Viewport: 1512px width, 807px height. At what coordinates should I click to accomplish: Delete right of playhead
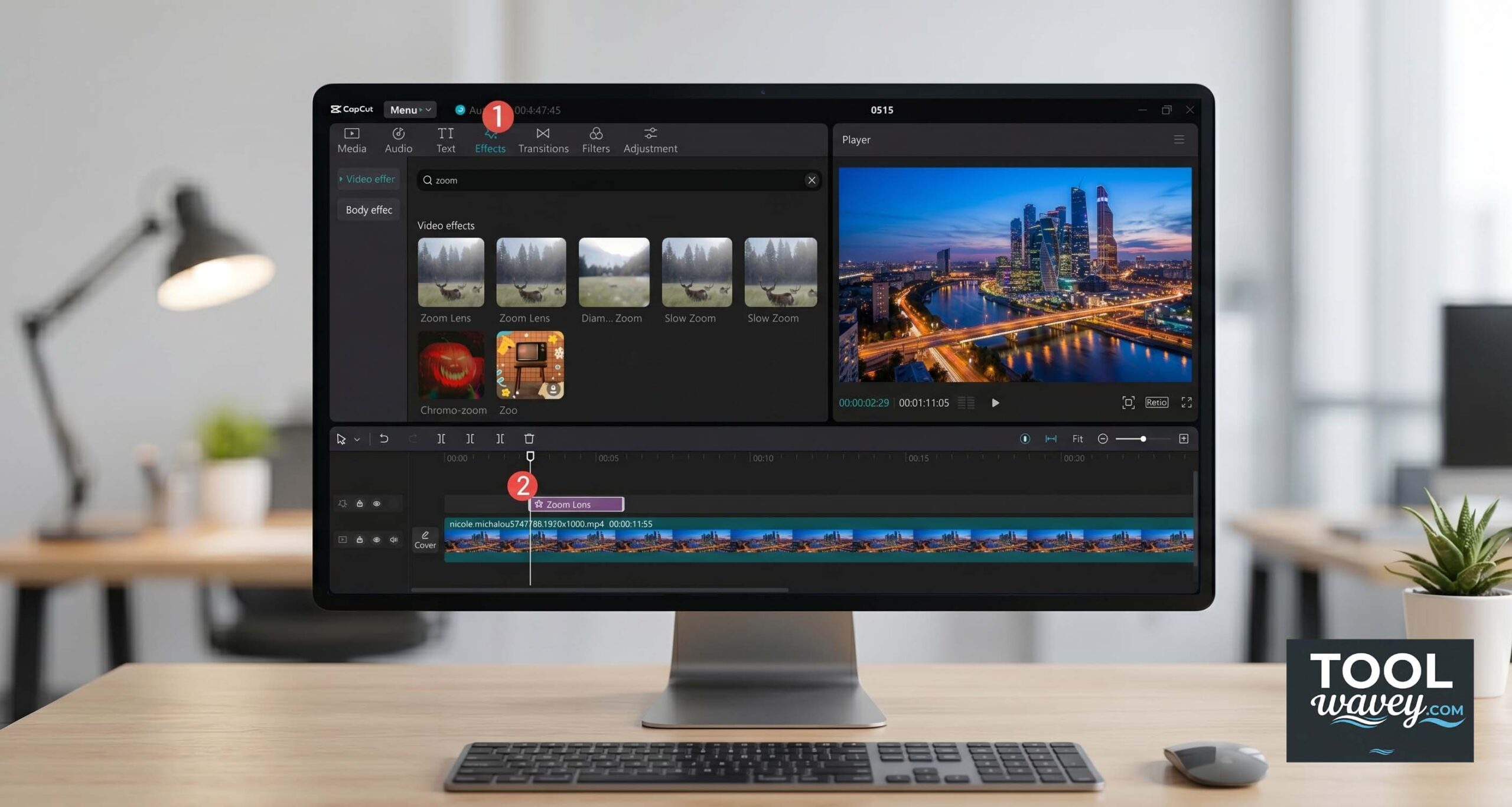coord(500,439)
